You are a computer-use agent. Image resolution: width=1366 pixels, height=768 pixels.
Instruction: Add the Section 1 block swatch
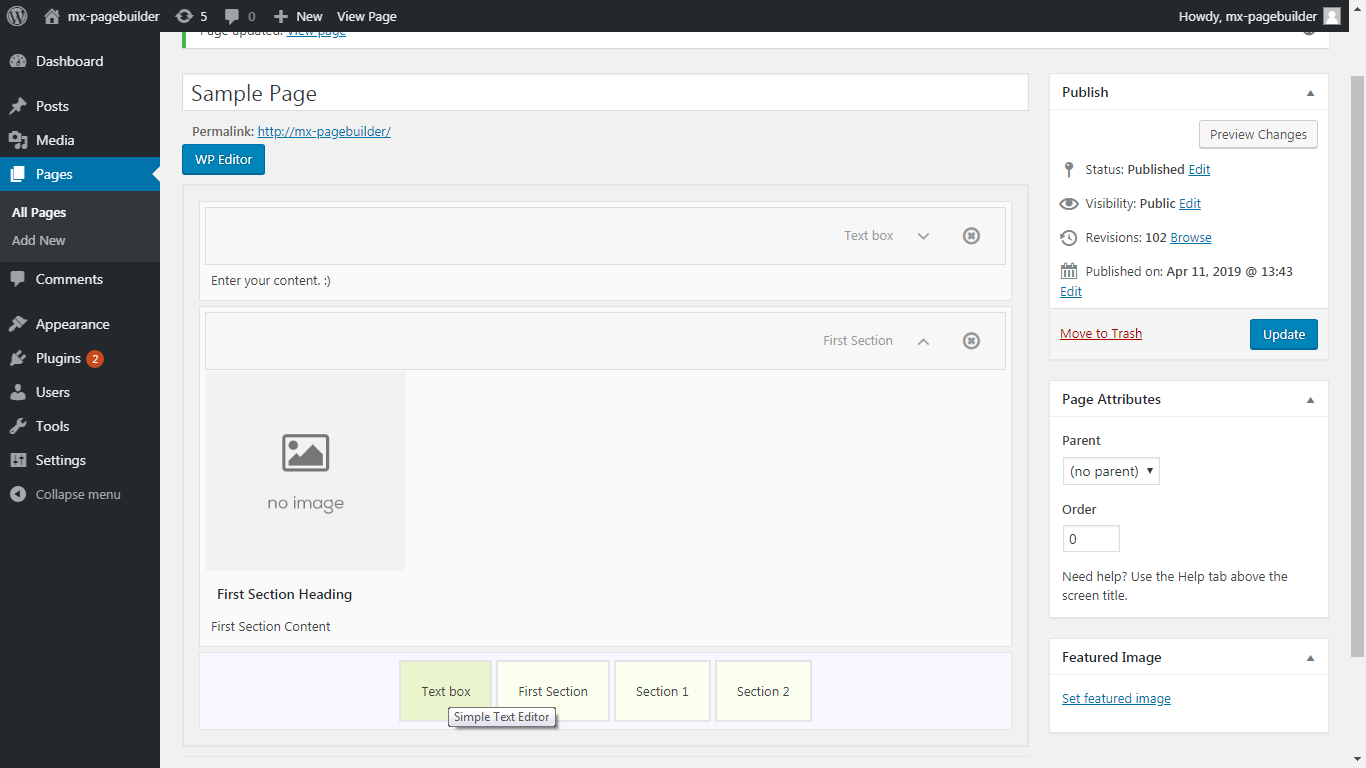(x=662, y=691)
